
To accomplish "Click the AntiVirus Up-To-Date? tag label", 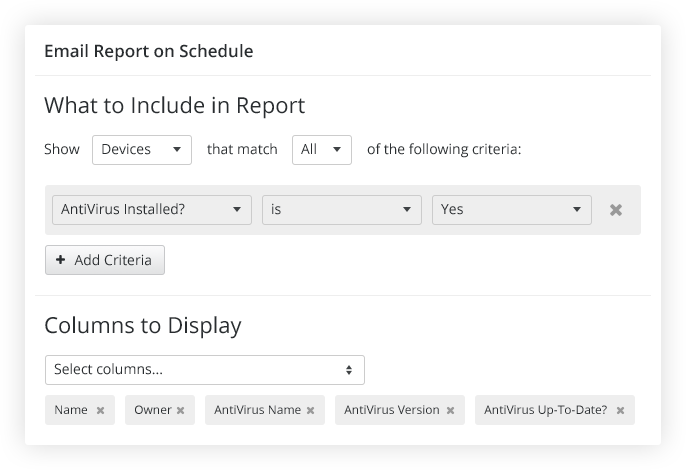I will (x=546, y=410).
